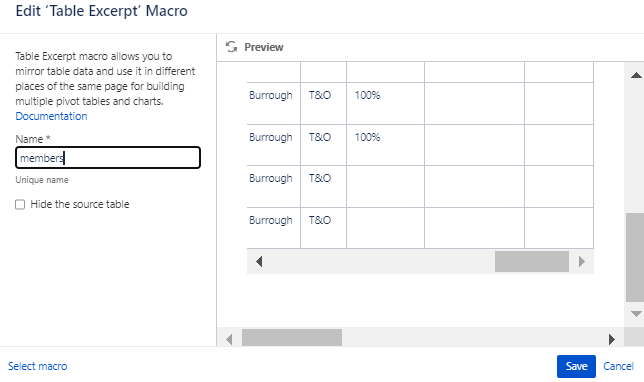
Task: Enable Hide the source table checkbox
Action: click(20, 205)
